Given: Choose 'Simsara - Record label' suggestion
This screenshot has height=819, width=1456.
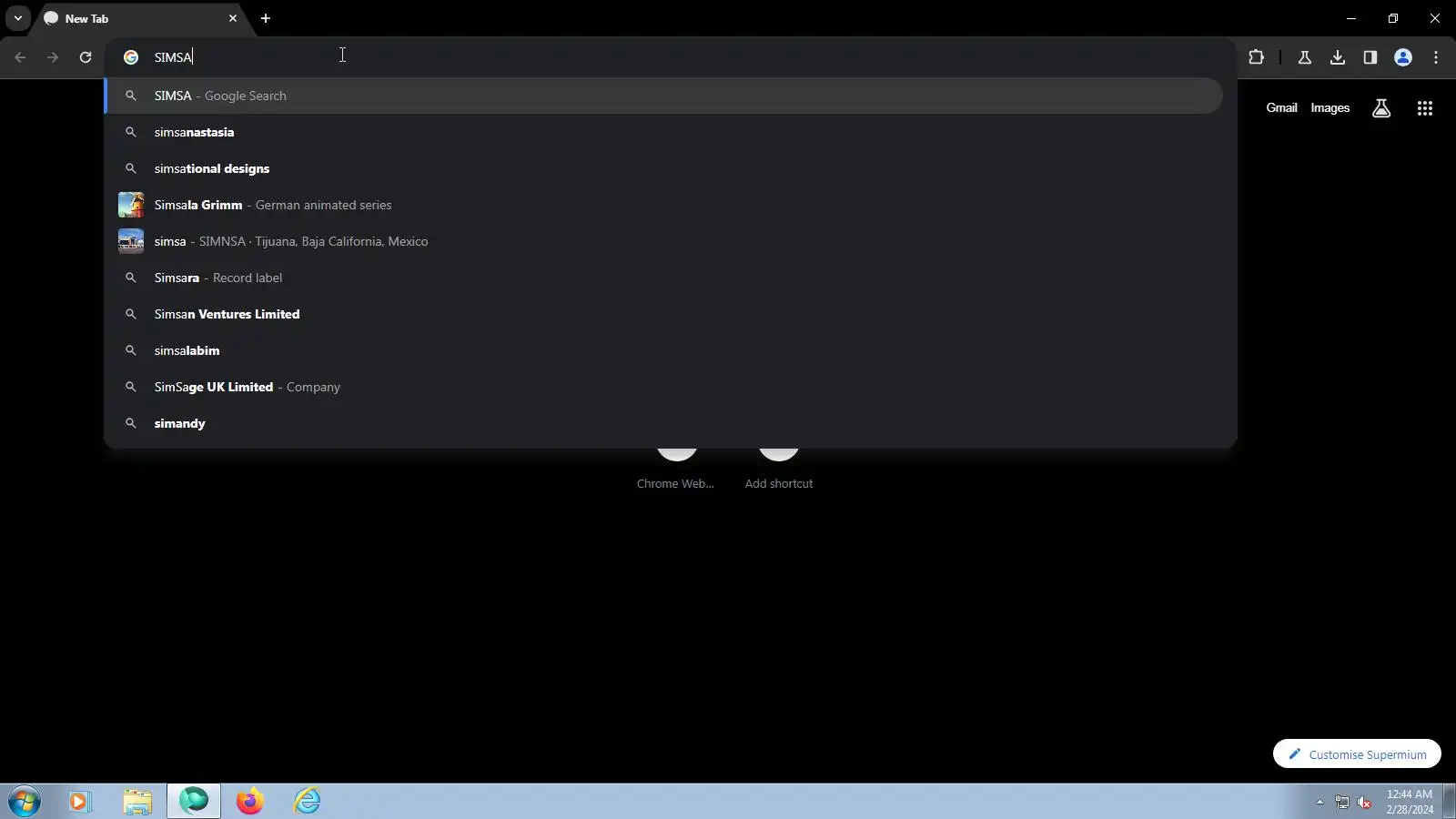Looking at the screenshot, I should pos(664,278).
